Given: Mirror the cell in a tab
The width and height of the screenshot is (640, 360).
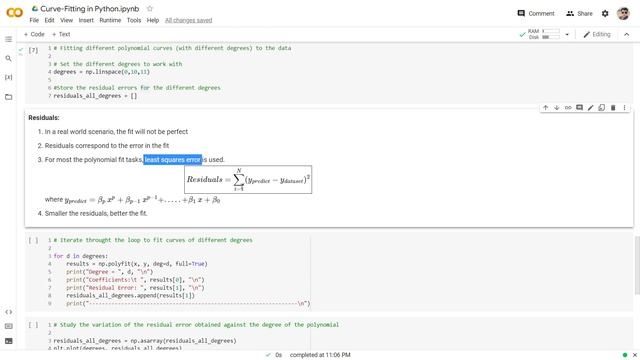Looking at the screenshot, I should (x=602, y=108).
